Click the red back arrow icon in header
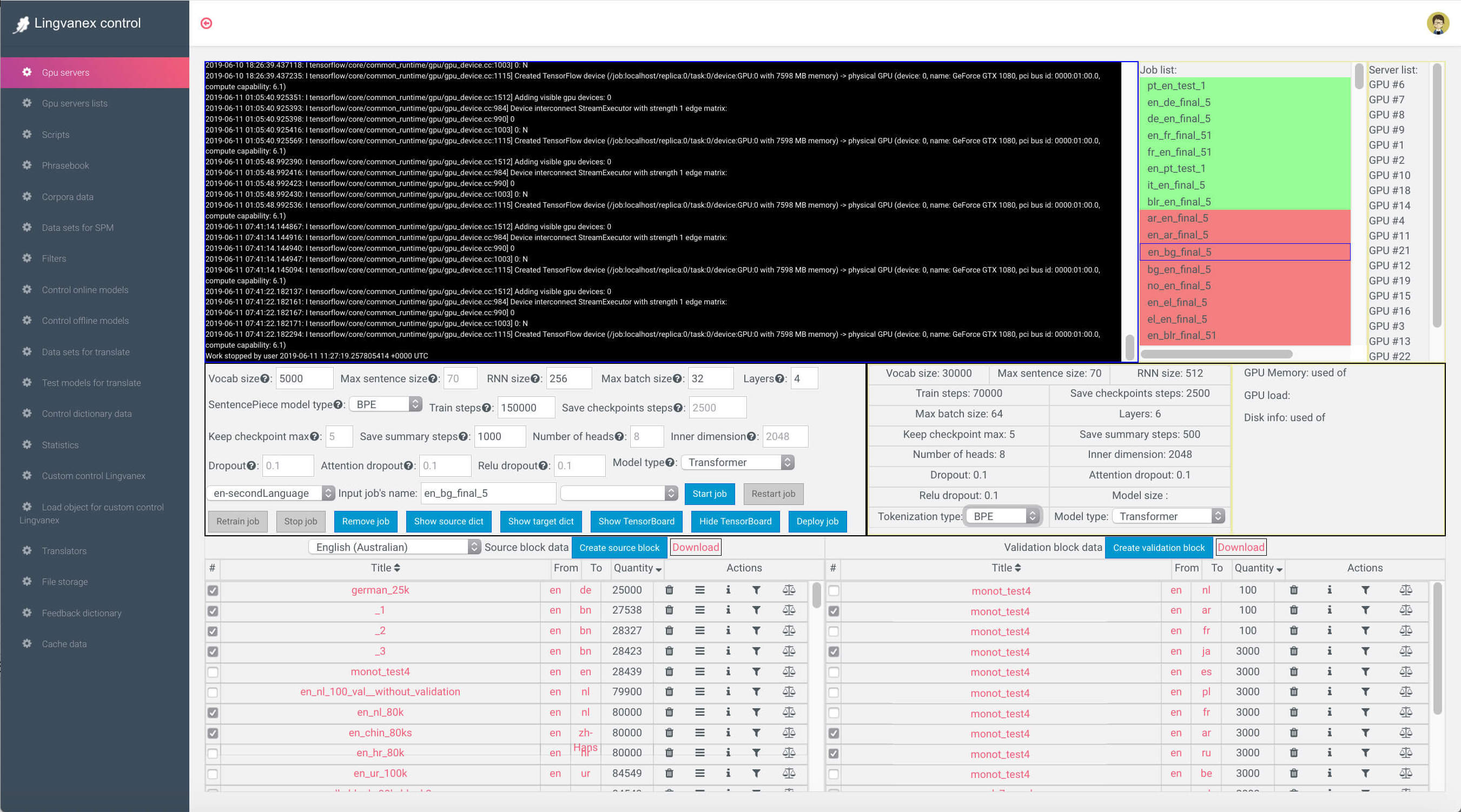The height and width of the screenshot is (812, 1461). click(207, 23)
